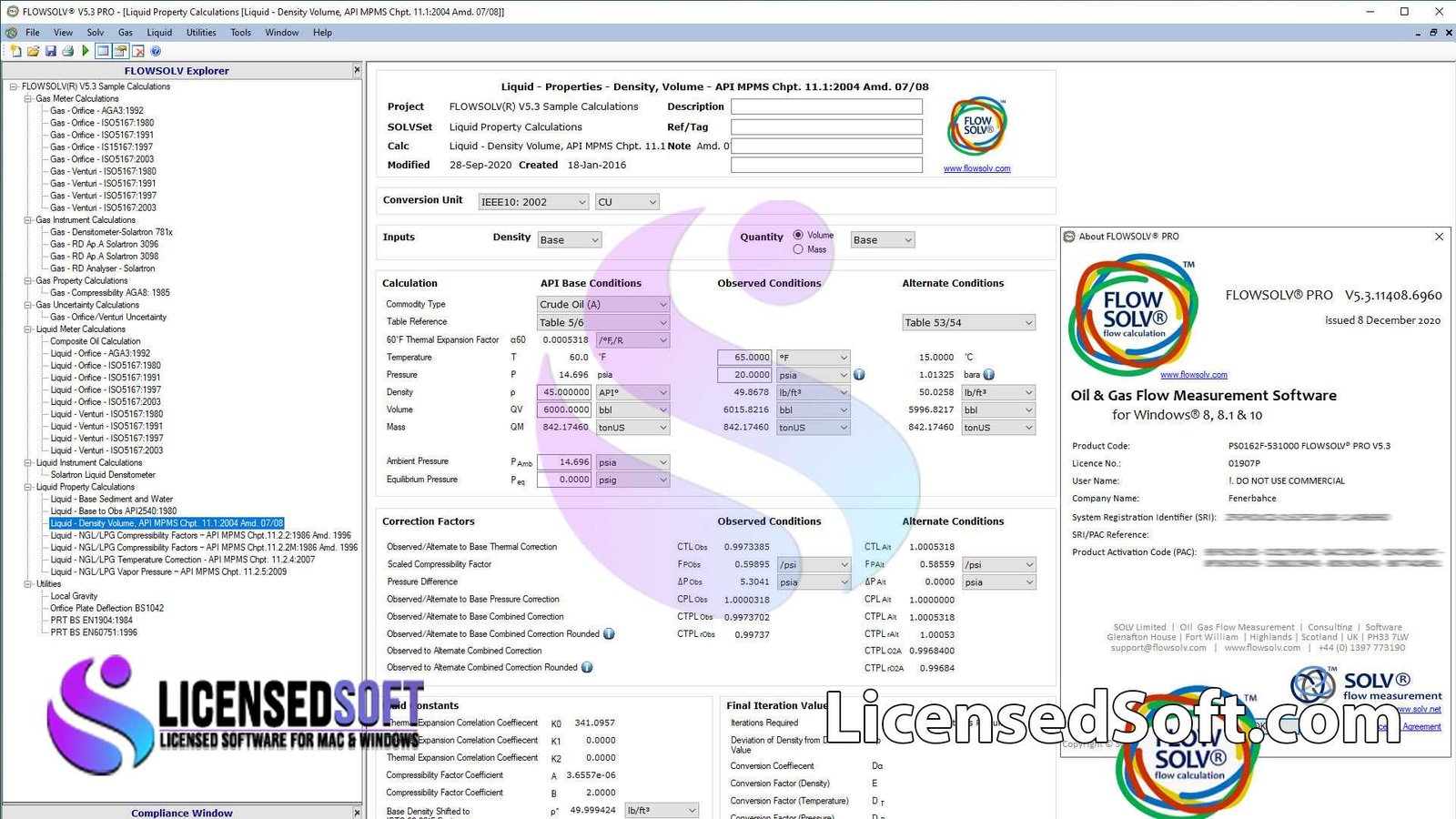The width and height of the screenshot is (1456, 819).
Task: Open the Table 5/6 reference dropdown
Action: pos(603,322)
